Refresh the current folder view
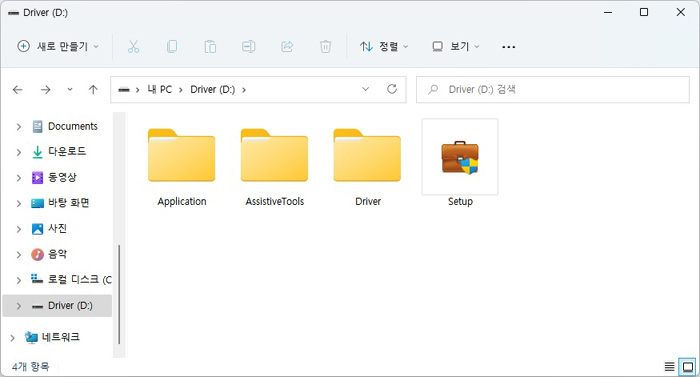700x377 pixels. point(392,89)
